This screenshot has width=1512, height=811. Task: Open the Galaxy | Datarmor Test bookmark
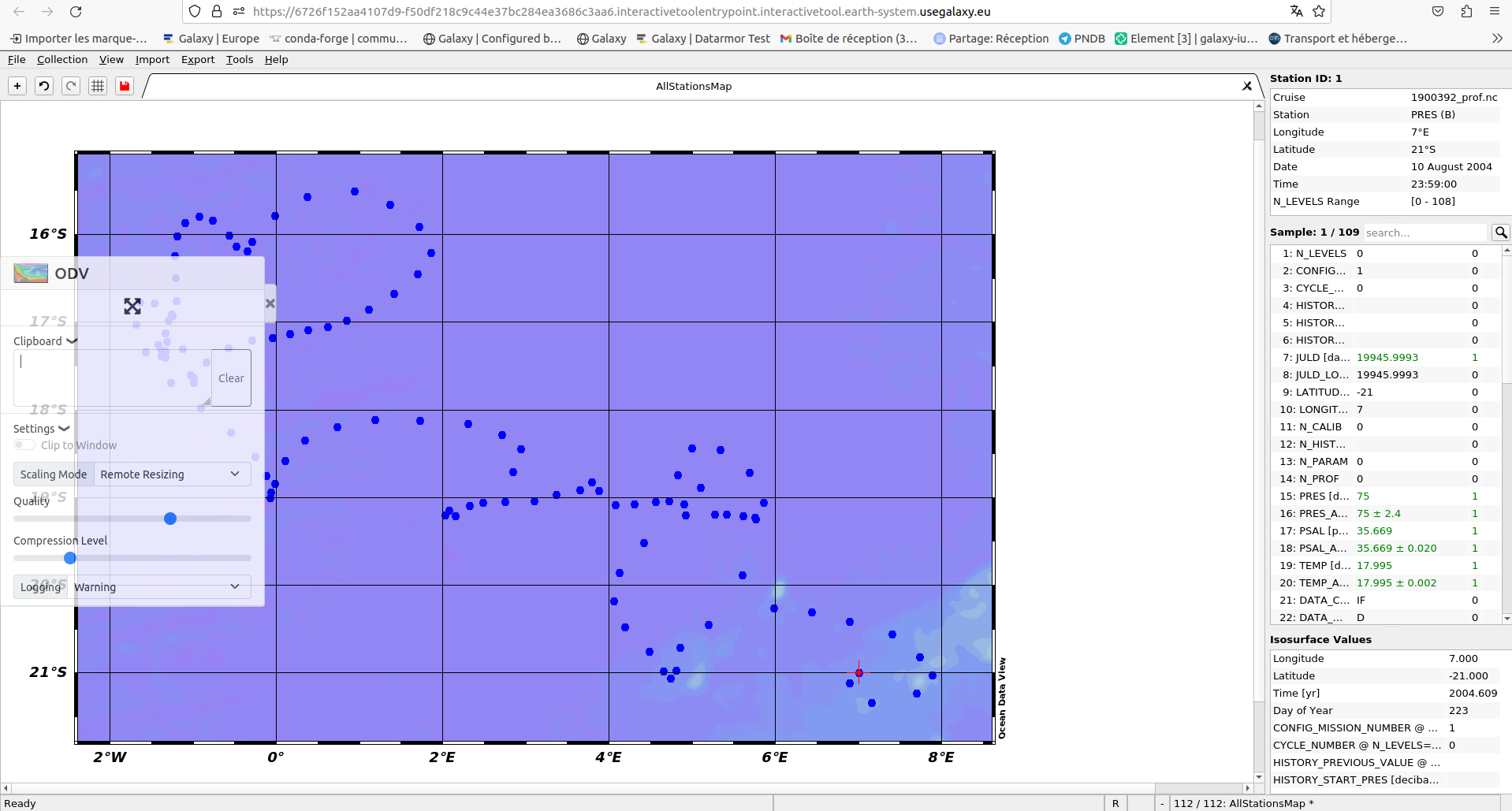click(703, 39)
